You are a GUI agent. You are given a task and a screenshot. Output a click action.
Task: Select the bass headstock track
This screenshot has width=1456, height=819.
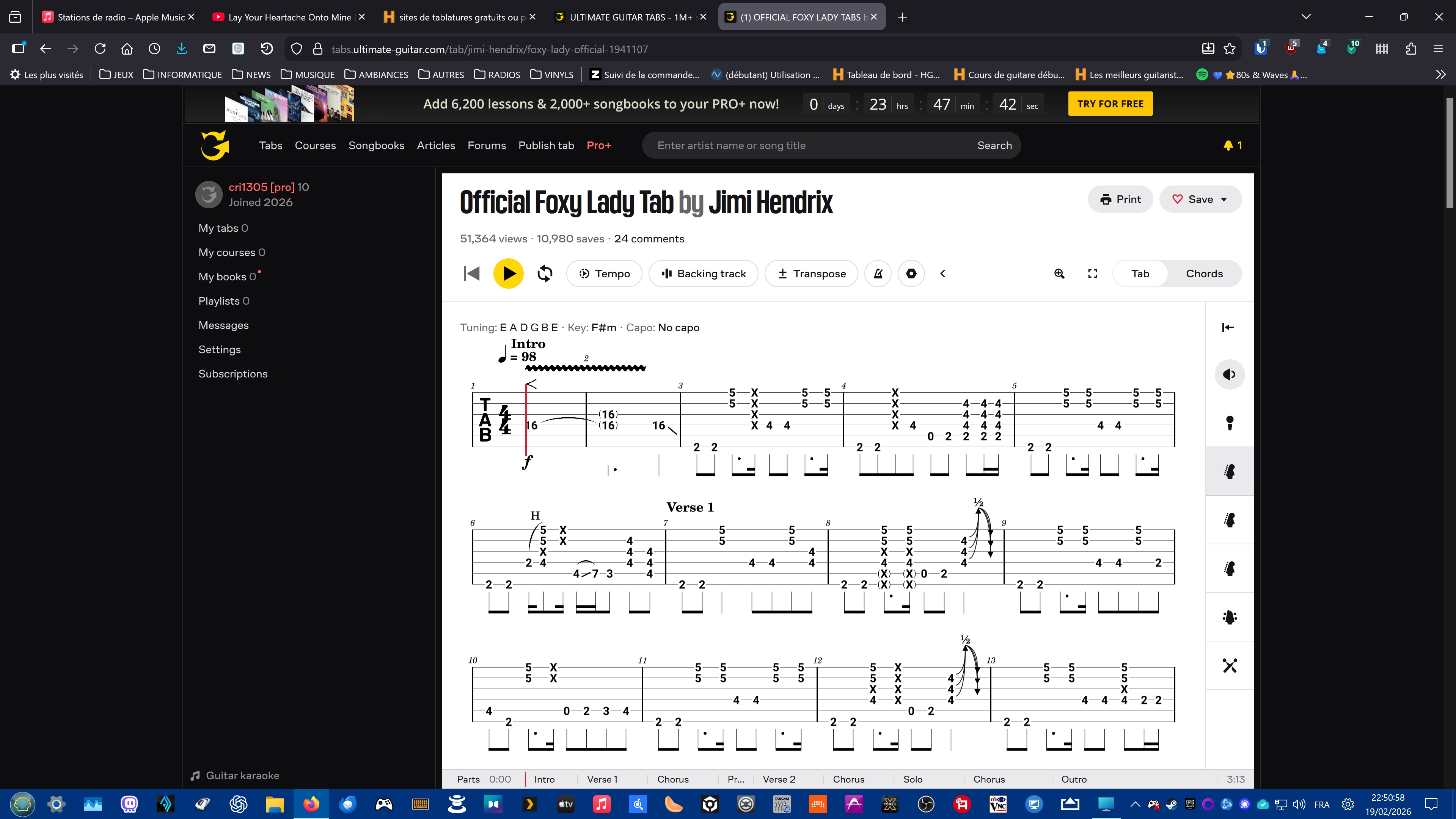pyautogui.click(x=1229, y=617)
